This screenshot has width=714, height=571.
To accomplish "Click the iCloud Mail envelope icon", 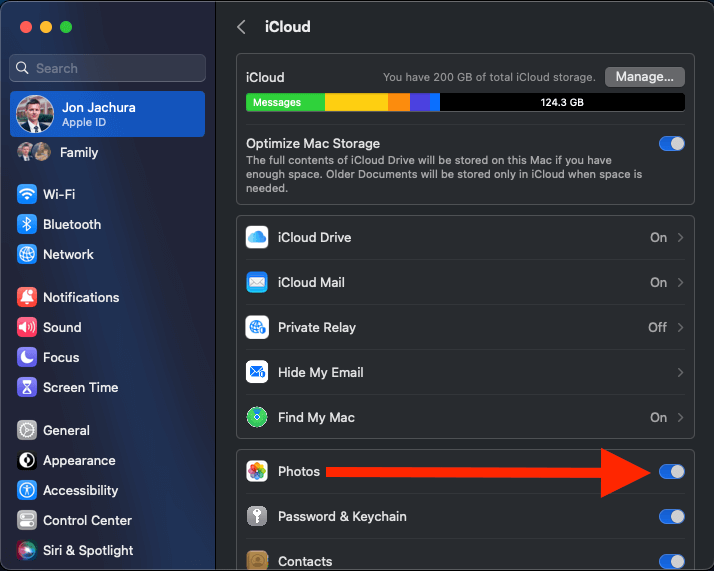I will coord(257,282).
